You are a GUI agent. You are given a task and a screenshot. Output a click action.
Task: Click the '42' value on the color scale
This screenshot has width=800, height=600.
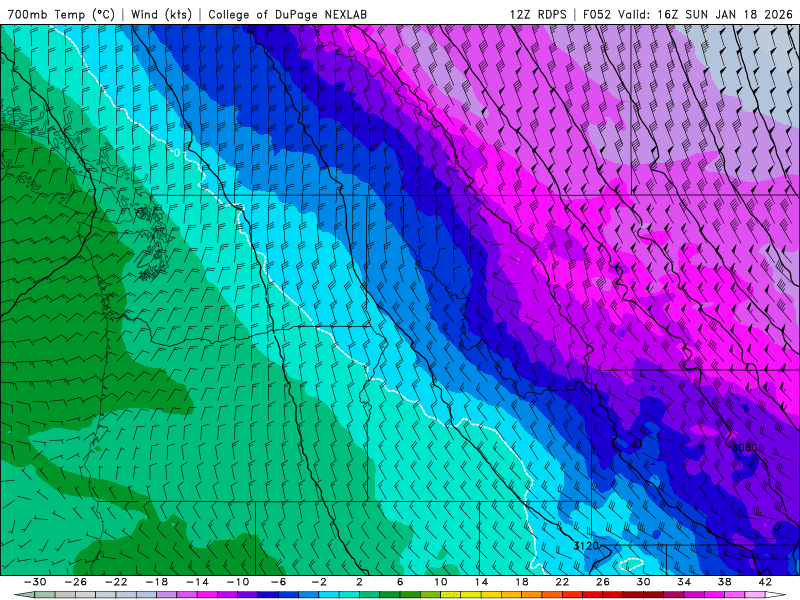[x=765, y=582]
